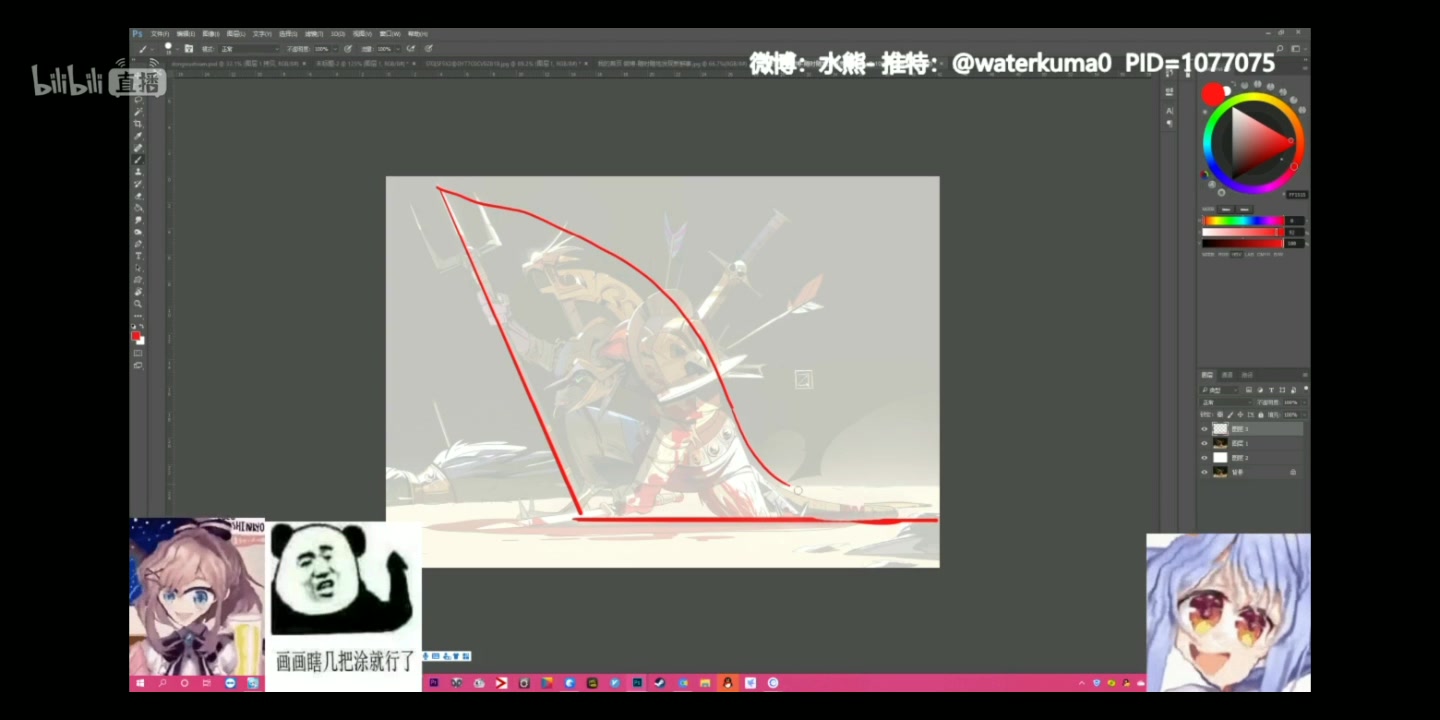
Task: Select the Type tool
Action: pos(138,256)
